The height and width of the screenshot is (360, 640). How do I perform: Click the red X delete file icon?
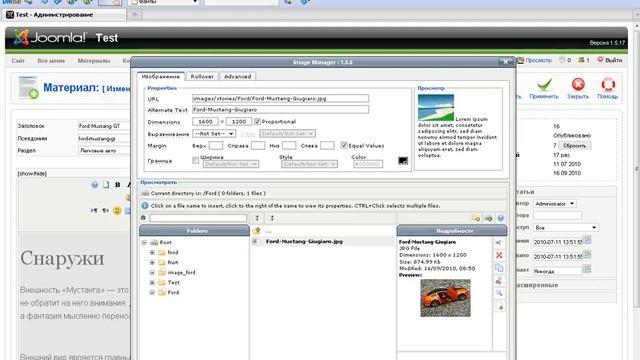499,255
